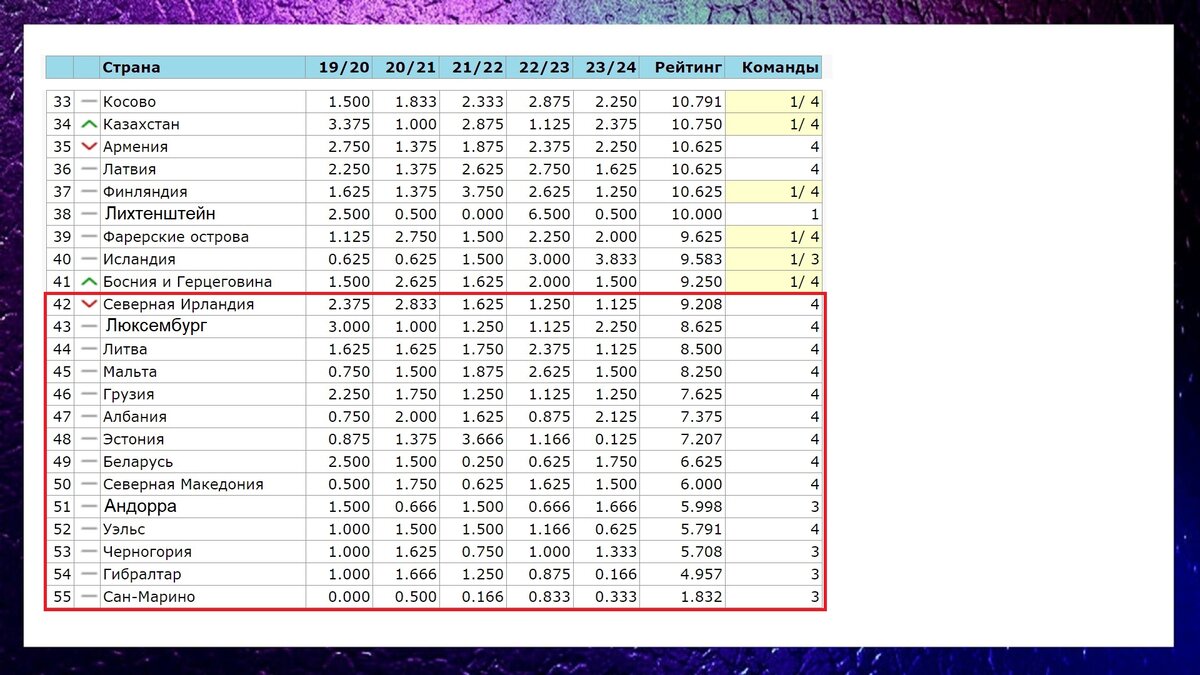Click the country name Латвия
Screen dimensions: 1200x675
click(x=130, y=170)
